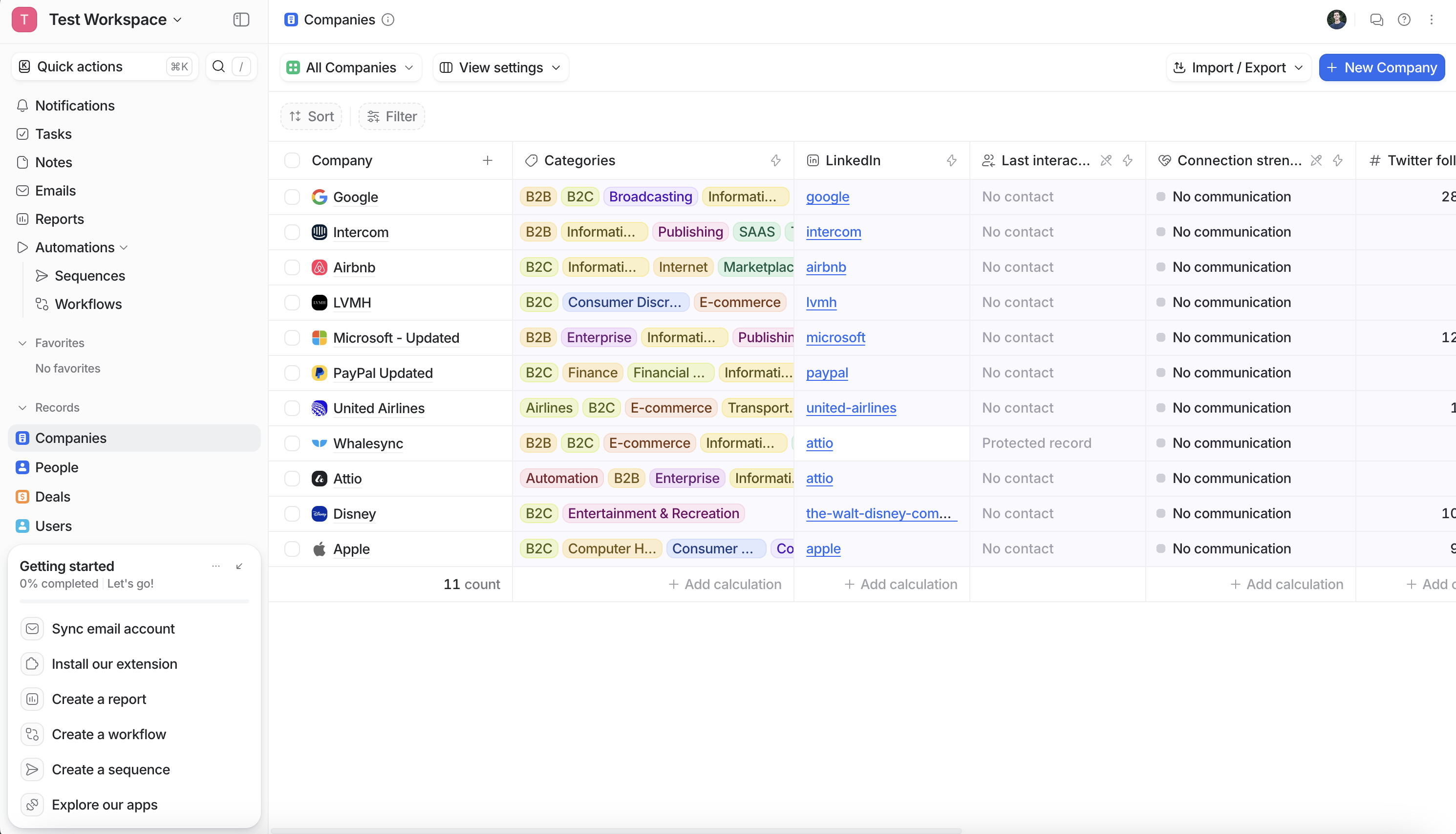Go to Reports in the sidebar
Screen dimensions: 1456x834
pyautogui.click(x=59, y=219)
